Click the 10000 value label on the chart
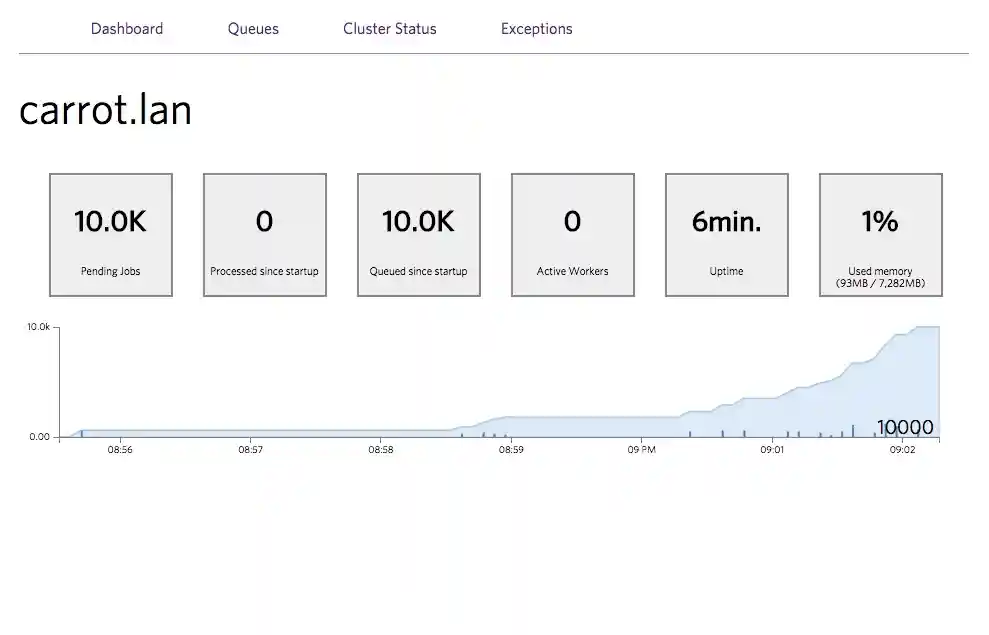Viewport: 989px width, 635px height. (x=905, y=427)
